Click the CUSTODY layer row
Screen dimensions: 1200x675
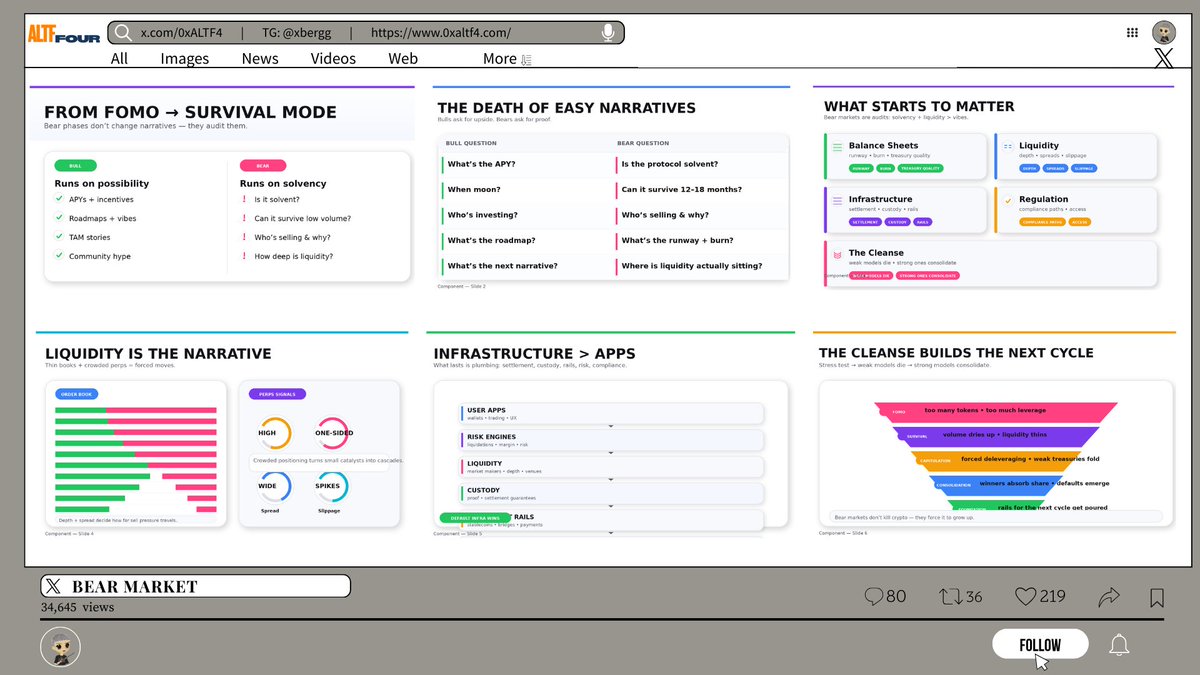(612, 494)
